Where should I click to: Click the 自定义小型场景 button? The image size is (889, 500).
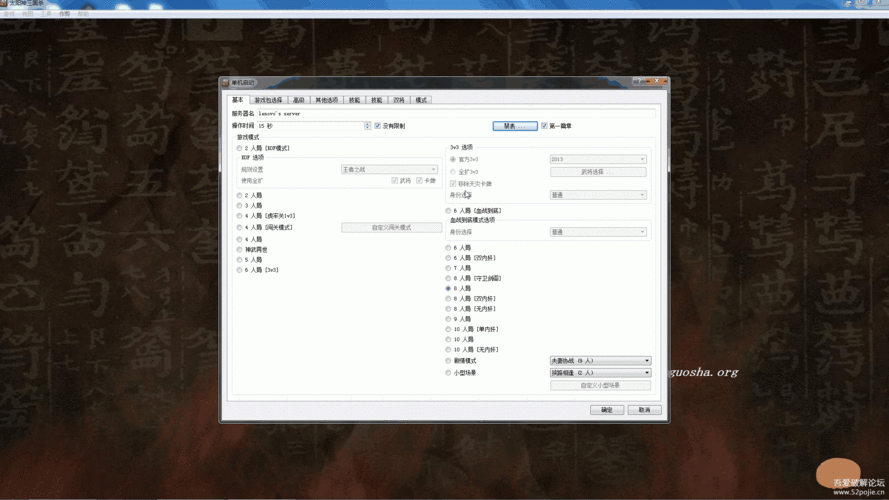click(x=600, y=385)
